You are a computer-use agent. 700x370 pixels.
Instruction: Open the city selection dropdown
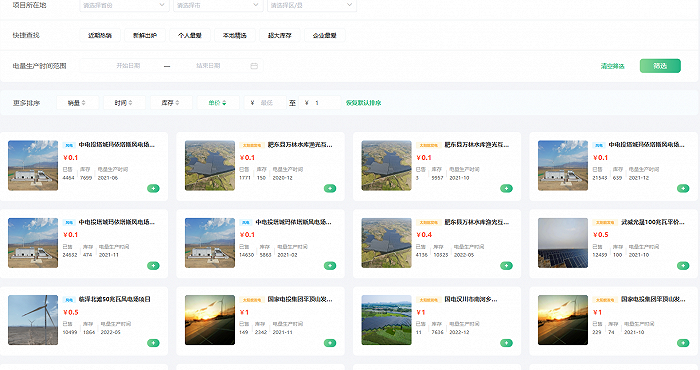[218, 5]
